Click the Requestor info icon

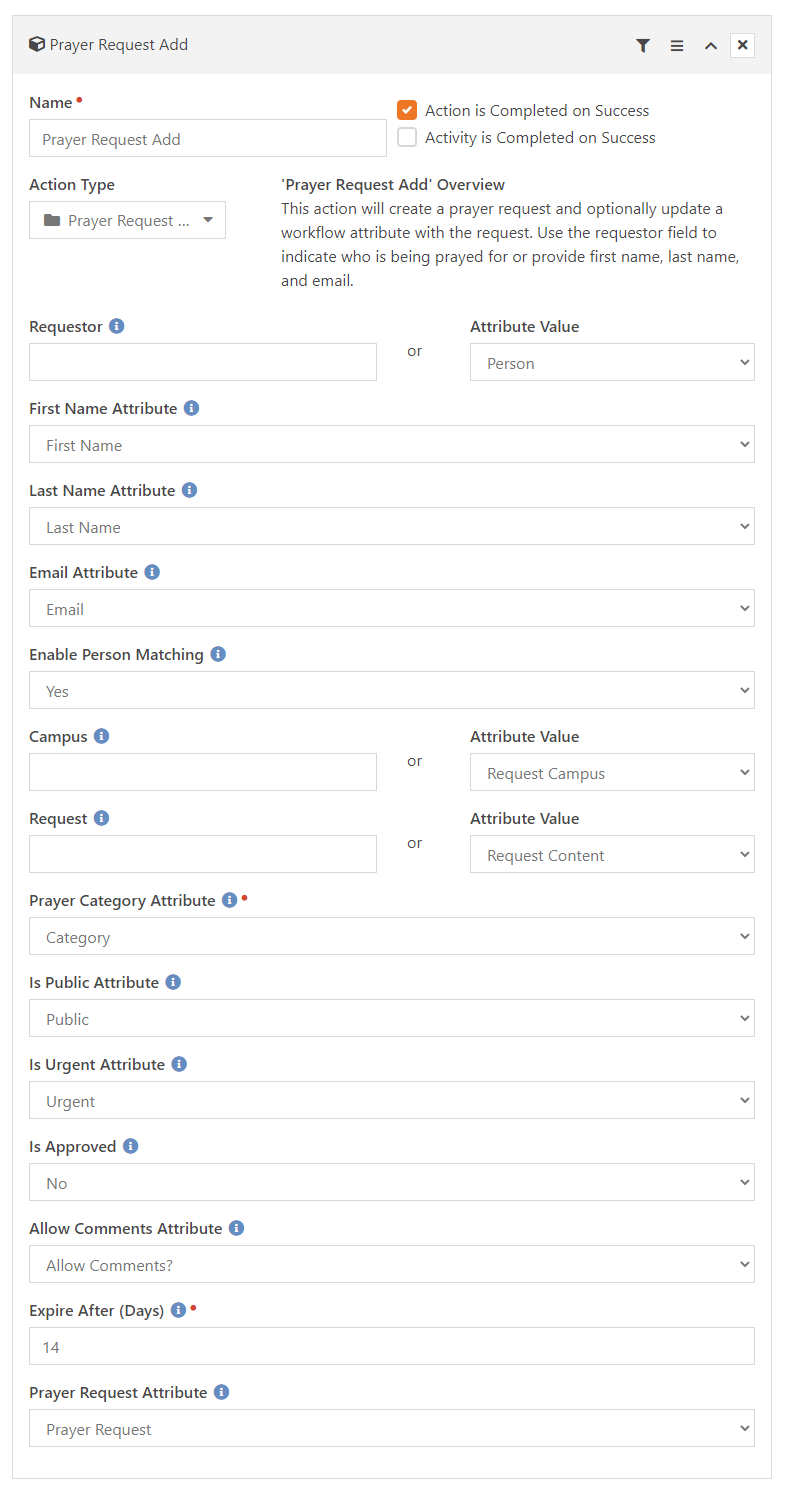coord(117,326)
